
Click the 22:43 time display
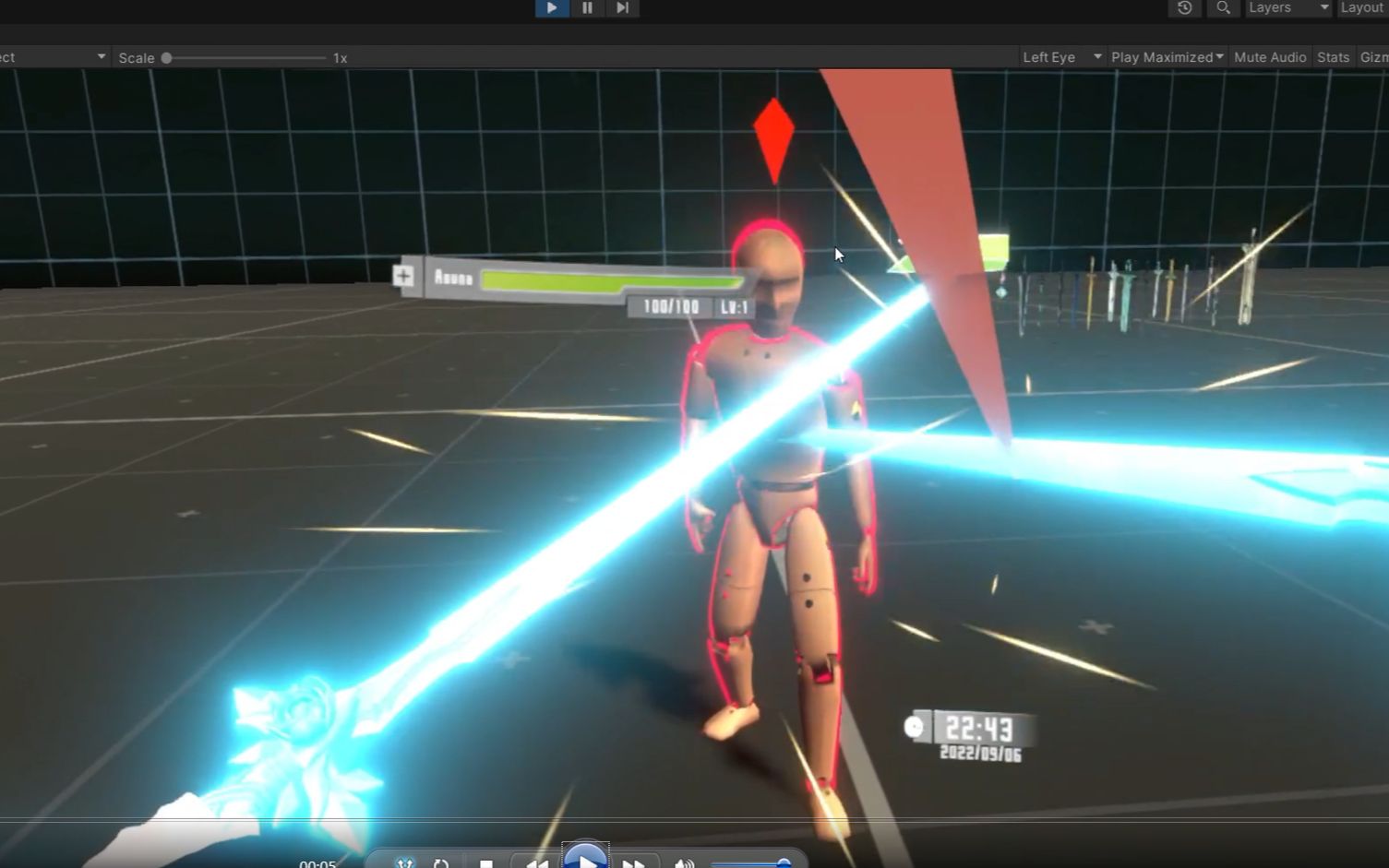979,730
